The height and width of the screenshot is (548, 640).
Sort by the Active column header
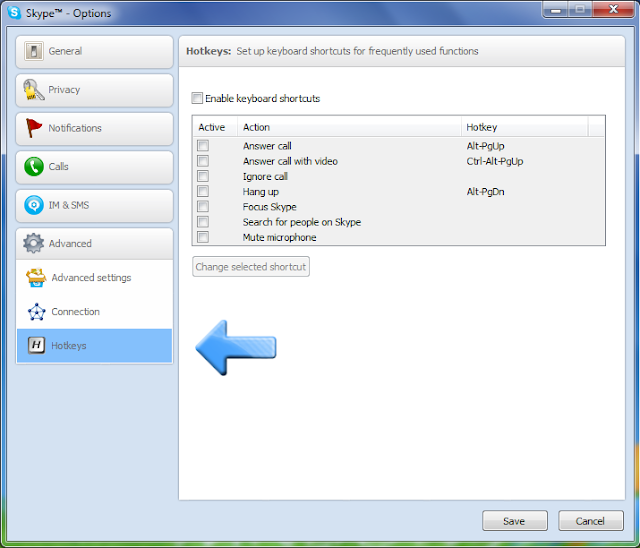coord(215,127)
